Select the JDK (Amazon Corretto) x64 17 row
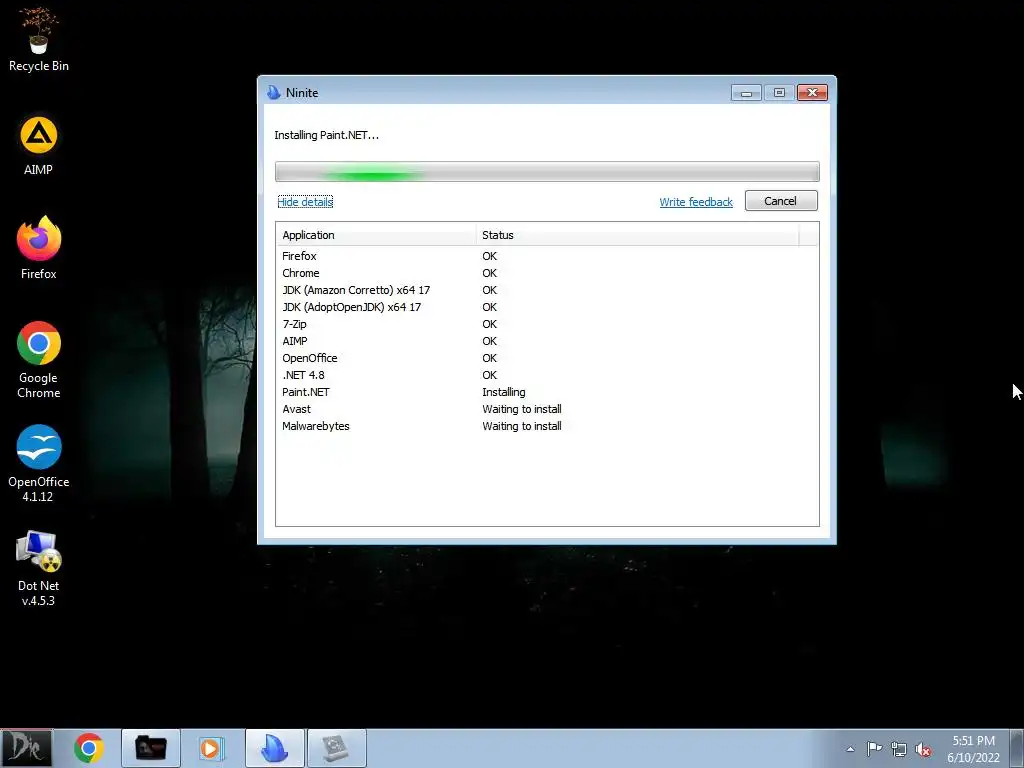Viewport: 1024px width, 768px height. (x=547, y=290)
